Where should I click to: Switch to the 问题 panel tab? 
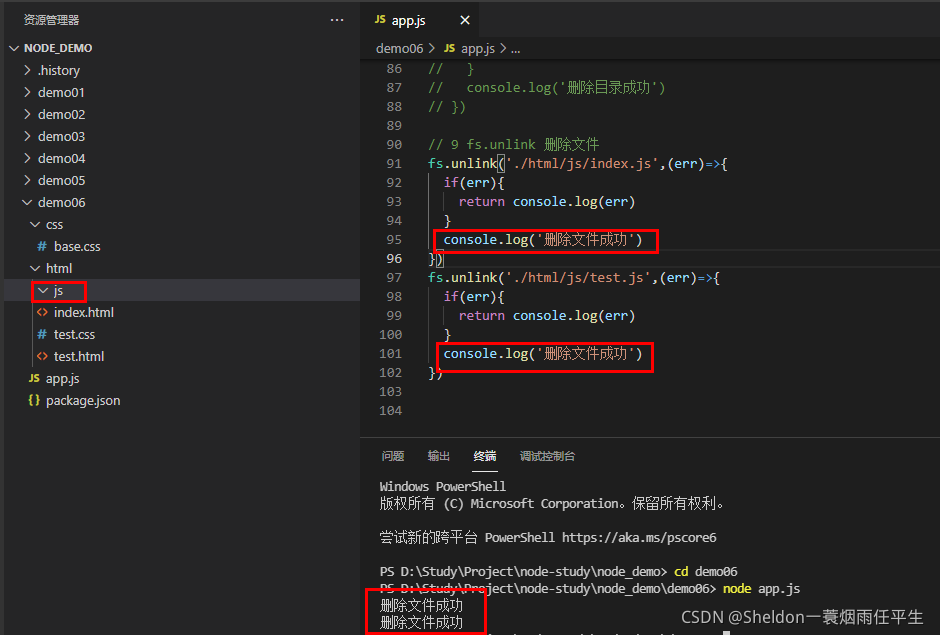[x=393, y=456]
